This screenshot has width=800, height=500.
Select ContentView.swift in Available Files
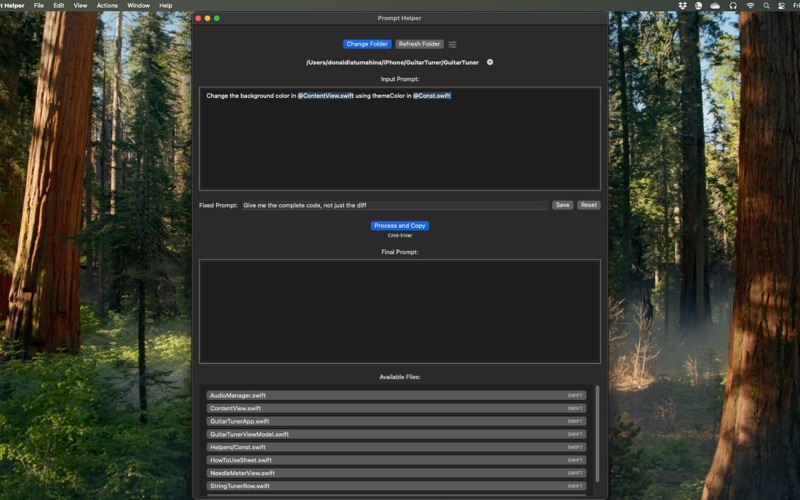[396, 409]
